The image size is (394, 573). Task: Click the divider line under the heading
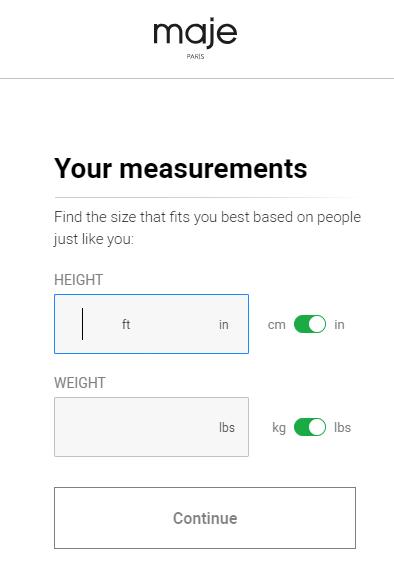205,197
